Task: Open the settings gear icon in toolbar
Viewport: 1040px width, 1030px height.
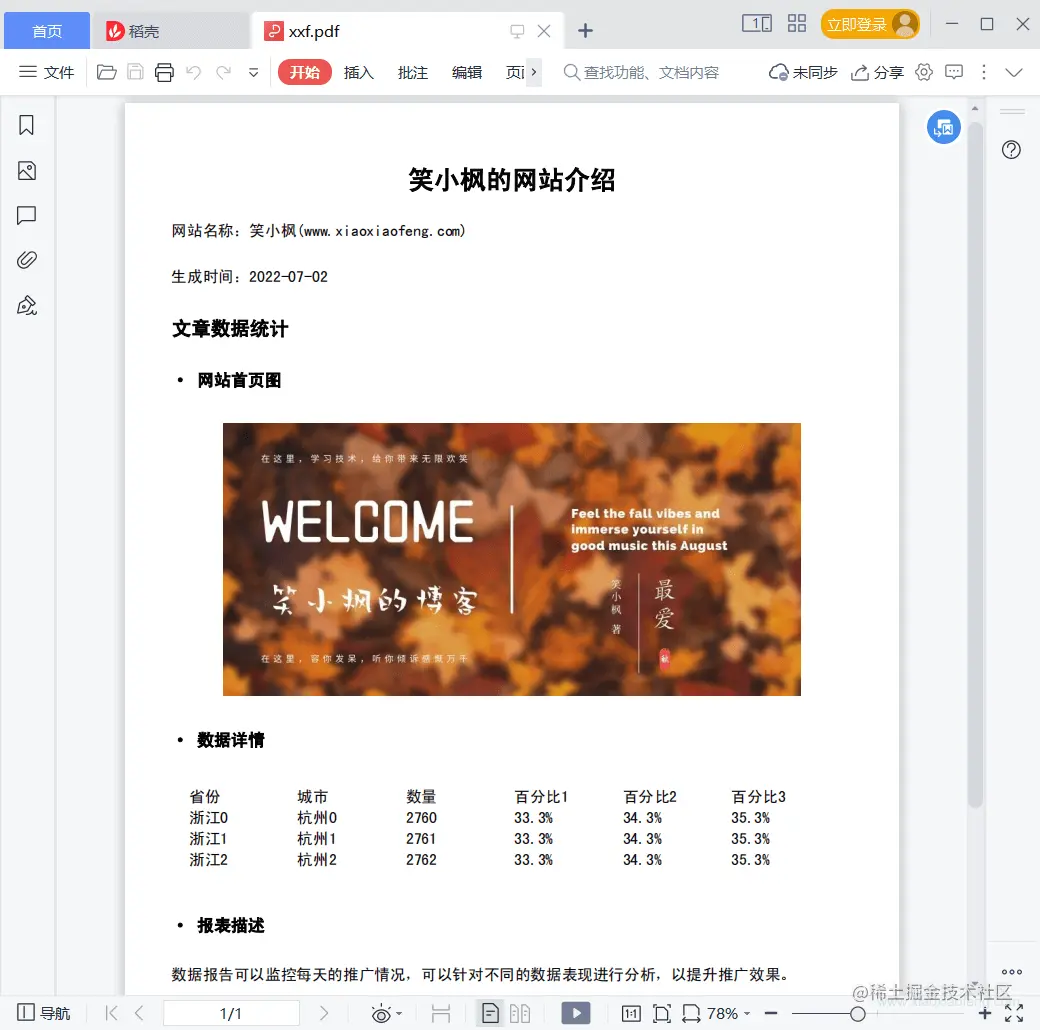Action: click(923, 72)
